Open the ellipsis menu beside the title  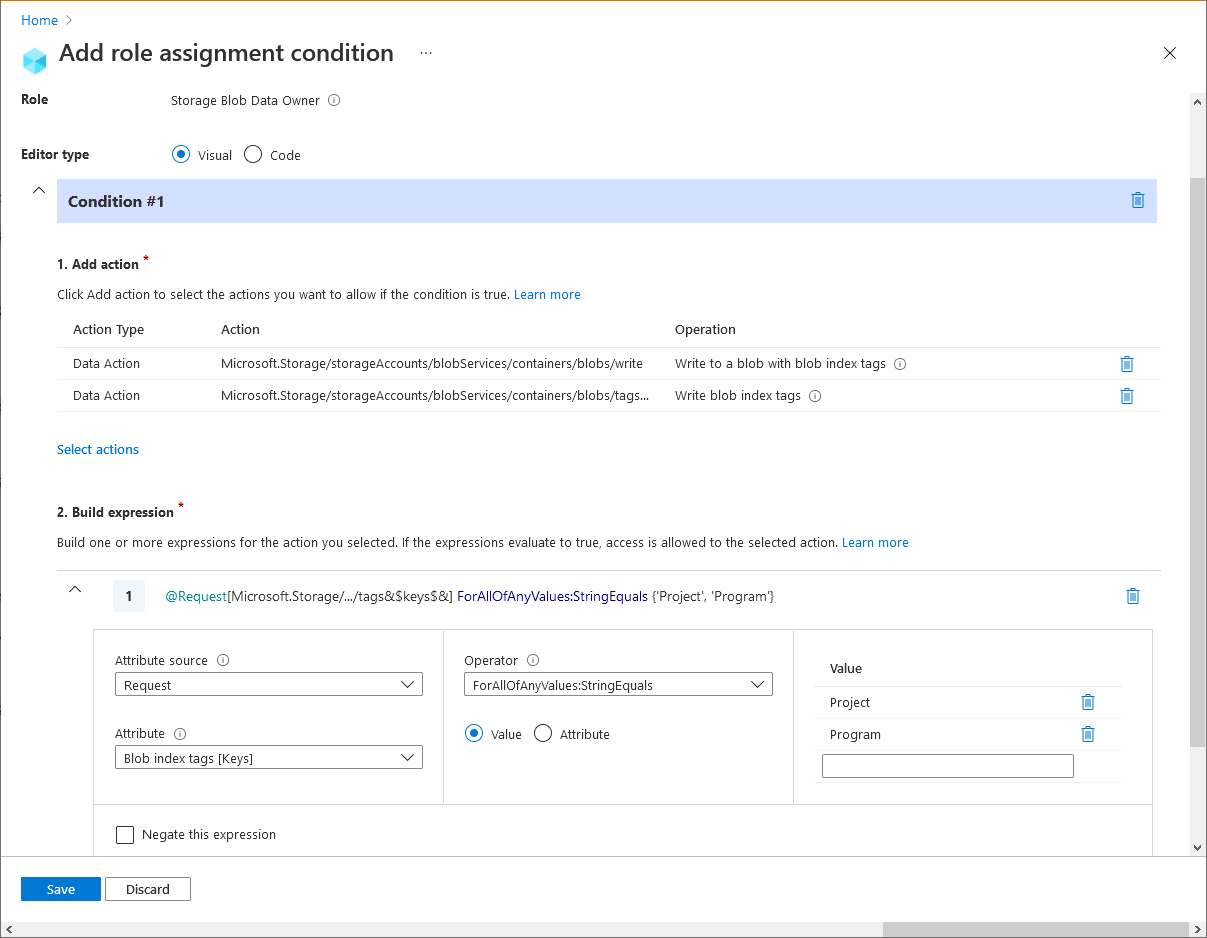(x=426, y=53)
